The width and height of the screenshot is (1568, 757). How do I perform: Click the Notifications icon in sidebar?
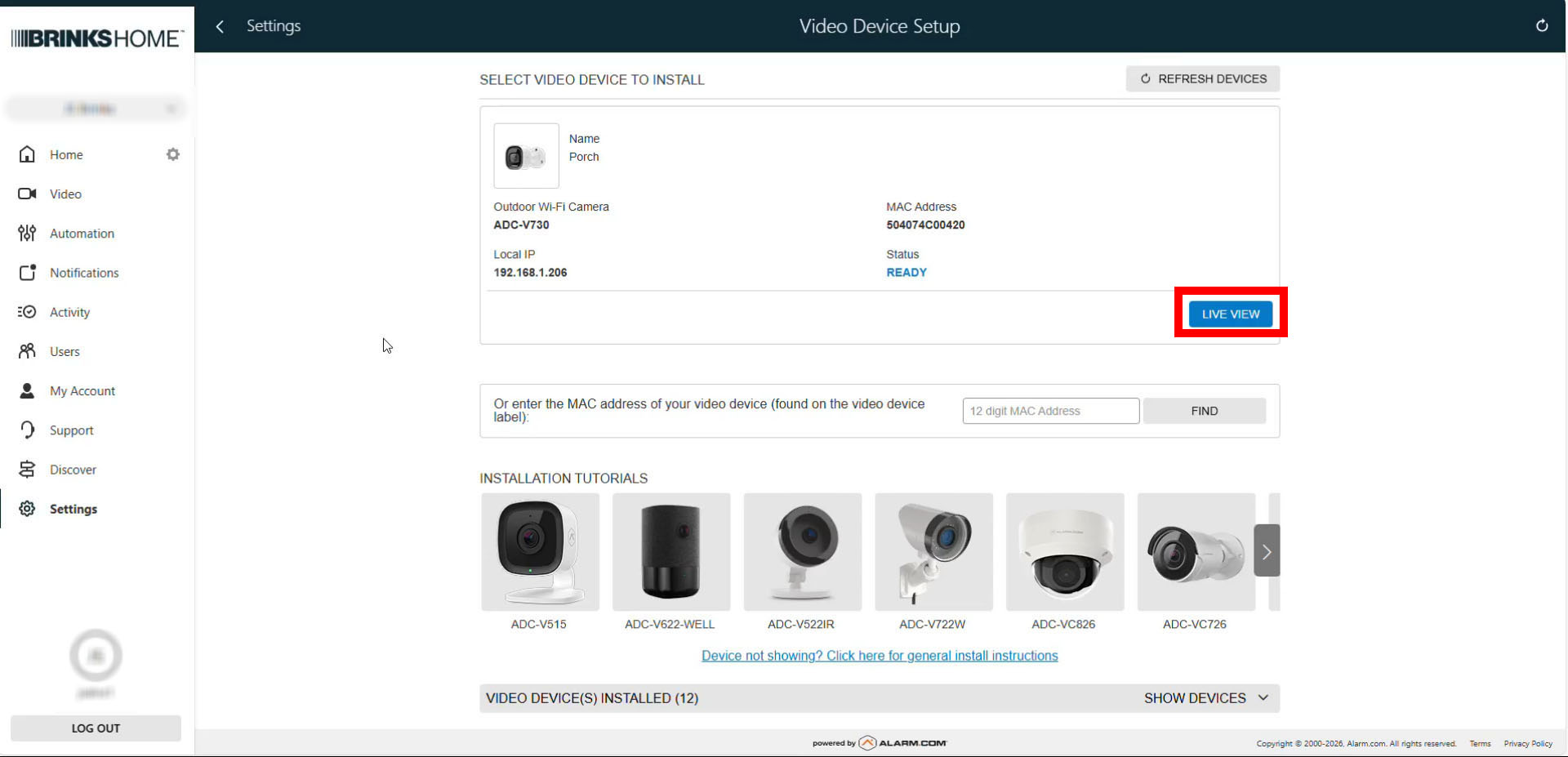click(27, 273)
